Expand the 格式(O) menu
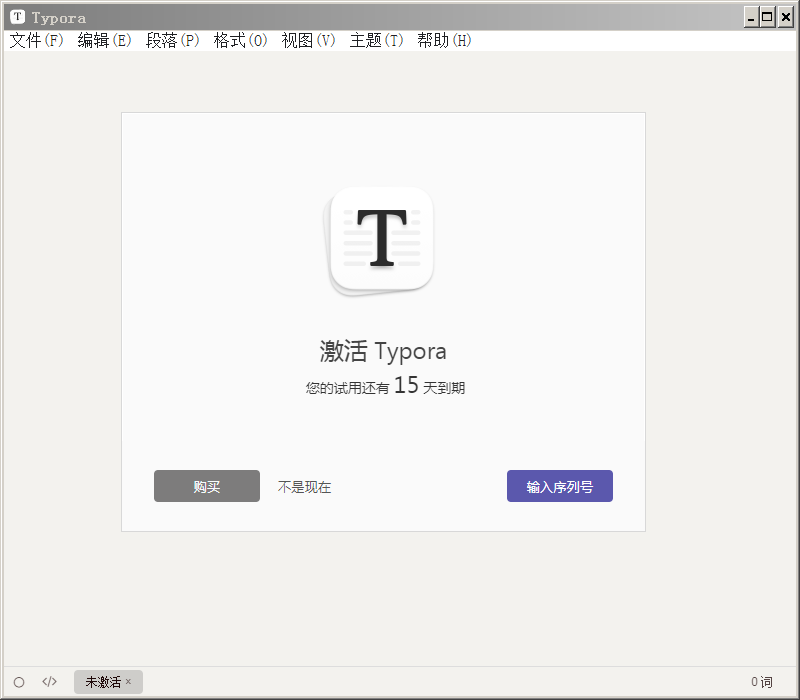The height and width of the screenshot is (700, 800). click(240, 40)
